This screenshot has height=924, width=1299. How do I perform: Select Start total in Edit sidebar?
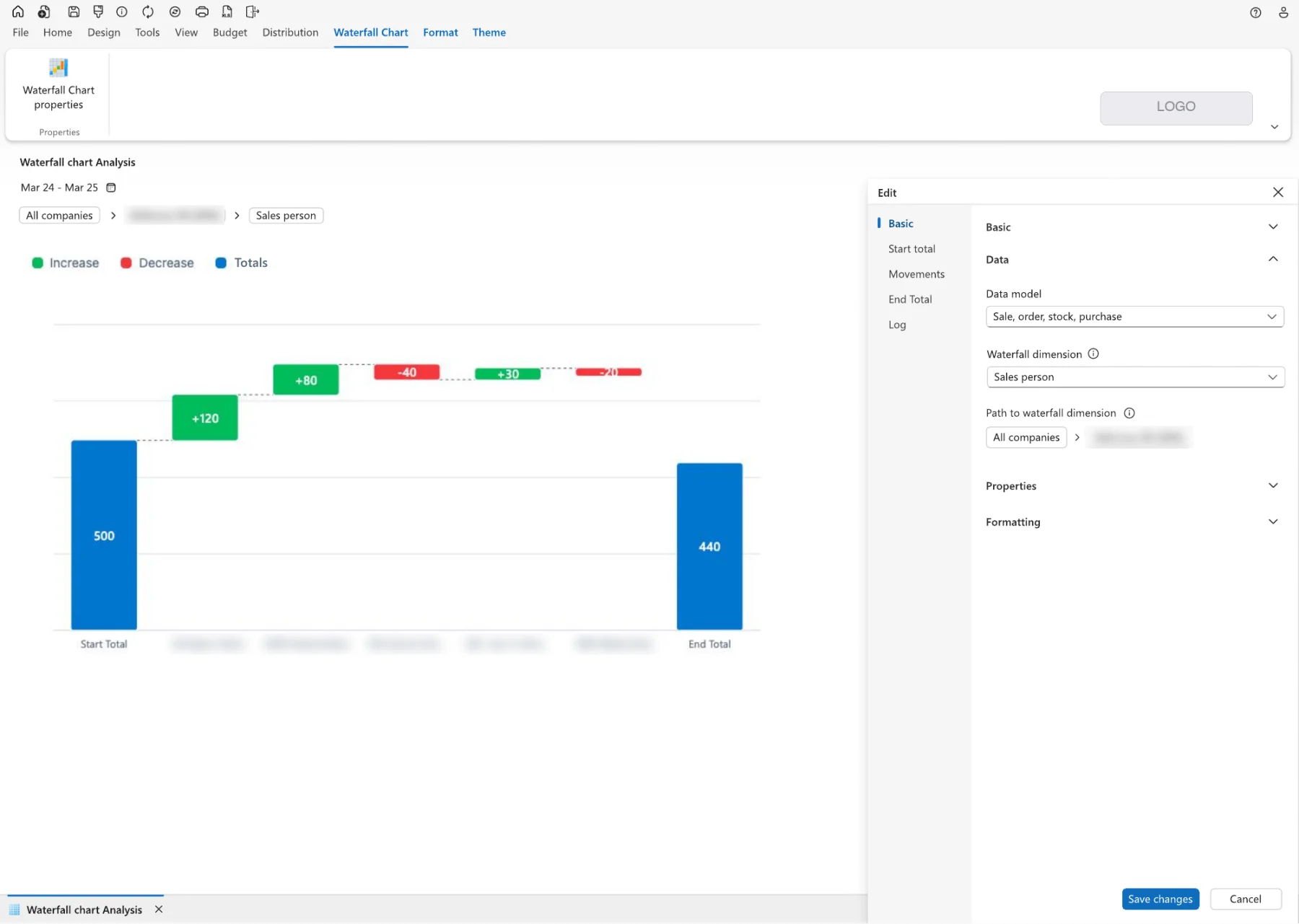point(911,249)
